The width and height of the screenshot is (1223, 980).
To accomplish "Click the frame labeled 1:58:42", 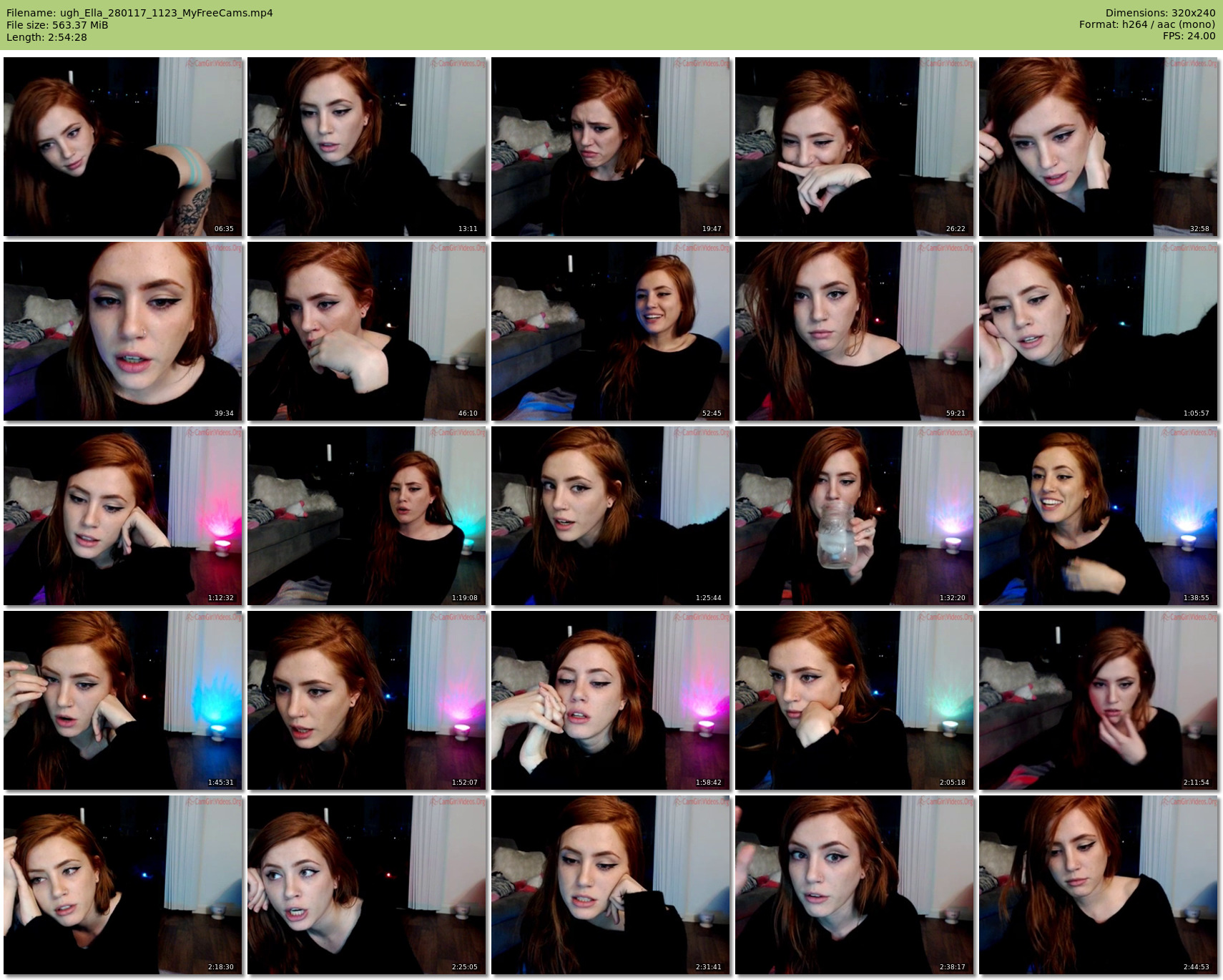I will click(611, 700).
